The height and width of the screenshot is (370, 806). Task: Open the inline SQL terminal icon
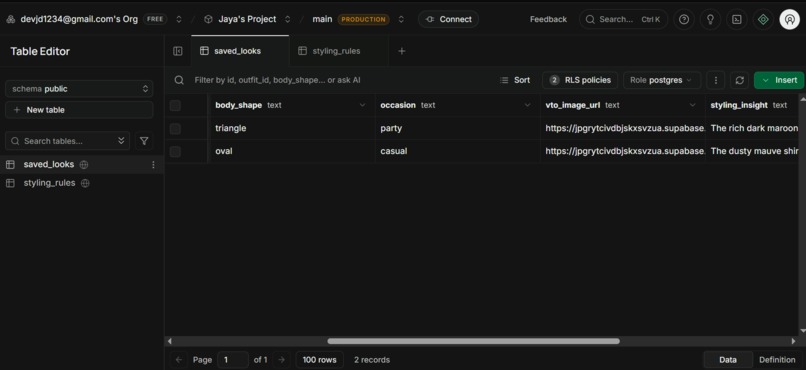coord(737,20)
